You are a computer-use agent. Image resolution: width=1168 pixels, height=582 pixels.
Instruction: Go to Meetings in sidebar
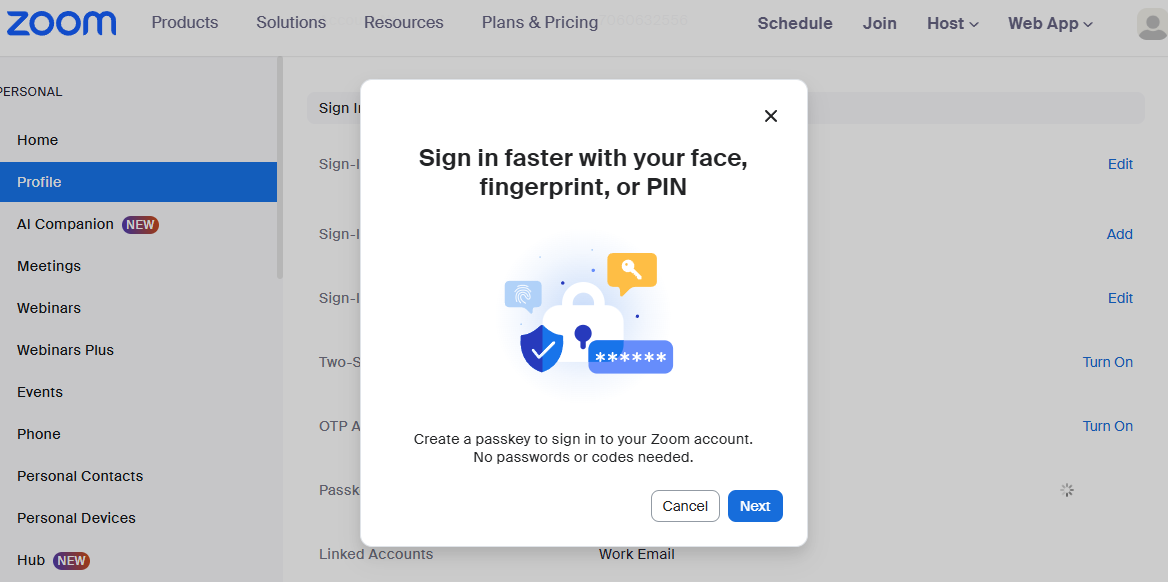49,266
